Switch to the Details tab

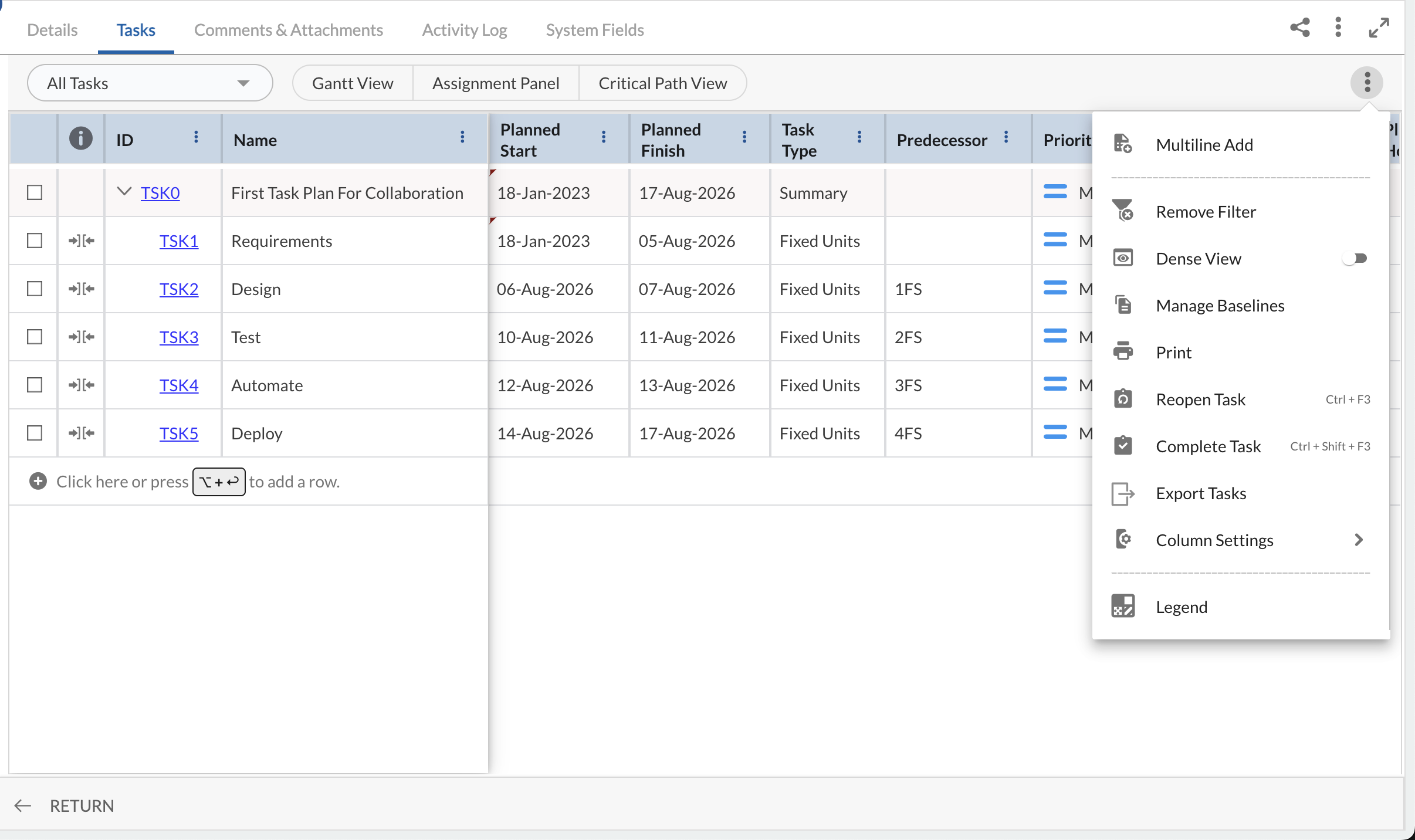(52, 30)
